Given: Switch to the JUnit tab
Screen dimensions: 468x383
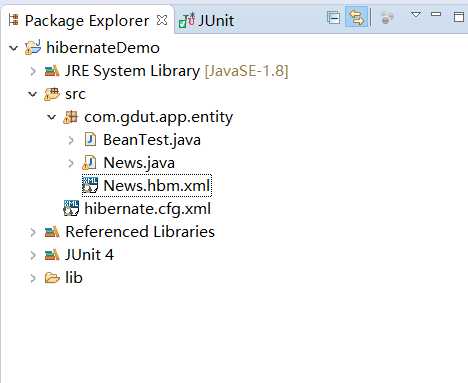Looking at the screenshot, I should tap(206, 21).
